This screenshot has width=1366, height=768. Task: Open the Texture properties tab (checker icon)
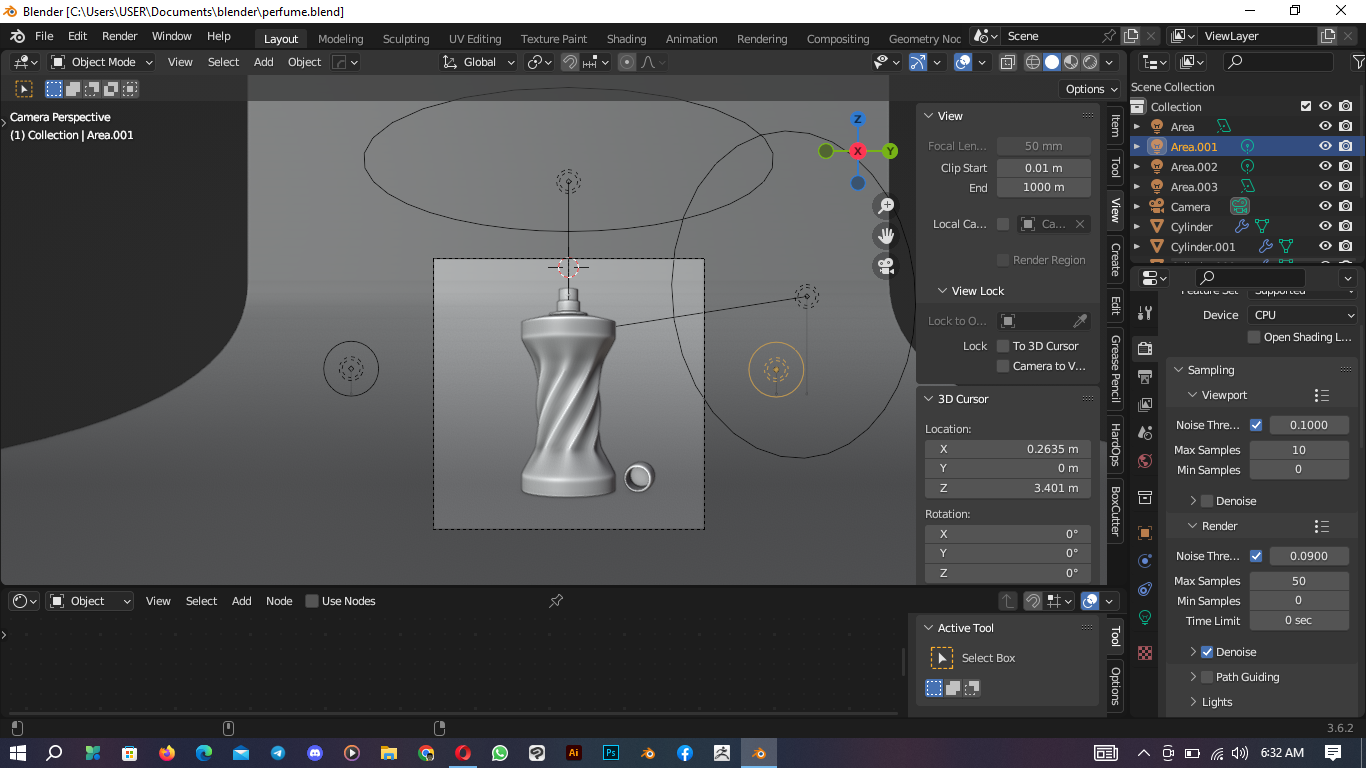[1145, 652]
